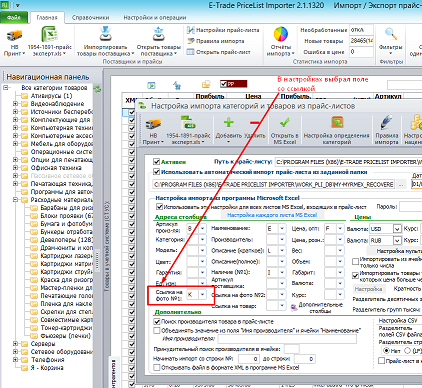Click the Имя производителя text field

tap(287, 339)
